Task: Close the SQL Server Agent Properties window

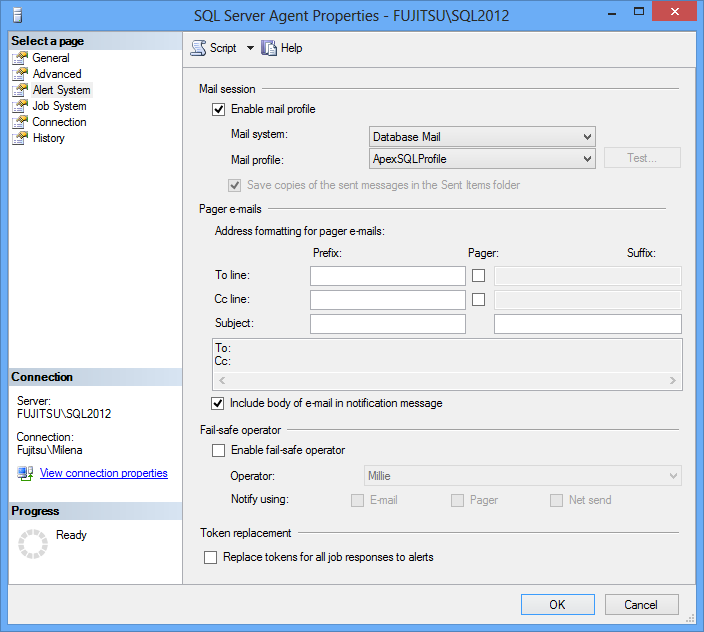Action: click(x=674, y=12)
